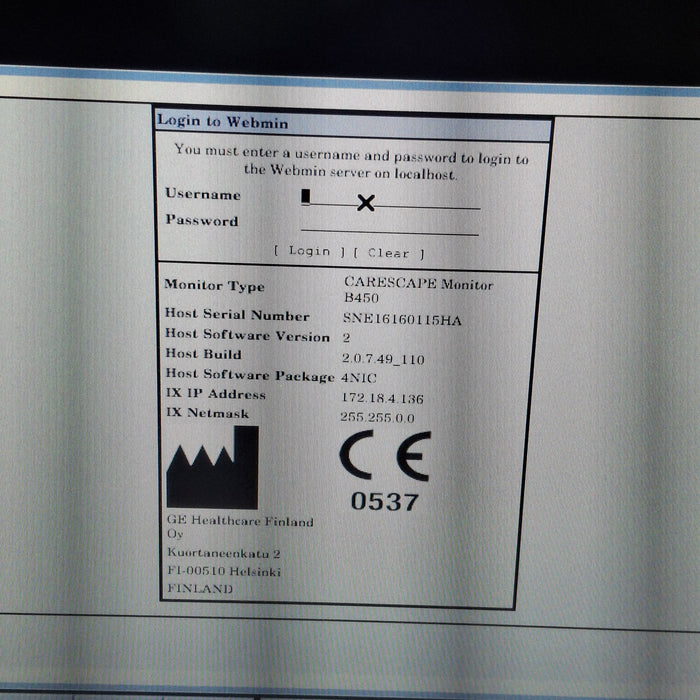700x700 pixels.
Task: Click the IX Netmask value 255.255.0.0
Action: tap(377, 417)
